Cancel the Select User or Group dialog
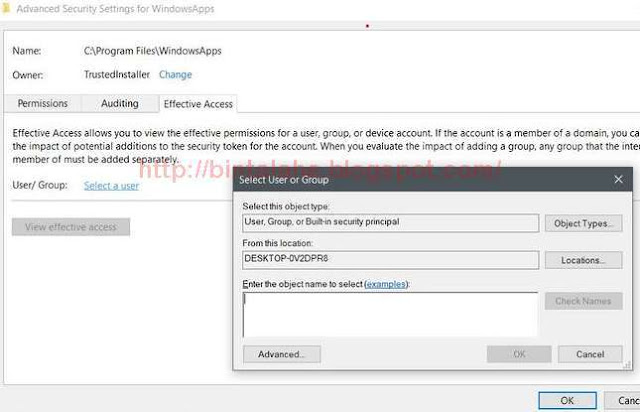The height and width of the screenshot is (412, 640). [590, 354]
